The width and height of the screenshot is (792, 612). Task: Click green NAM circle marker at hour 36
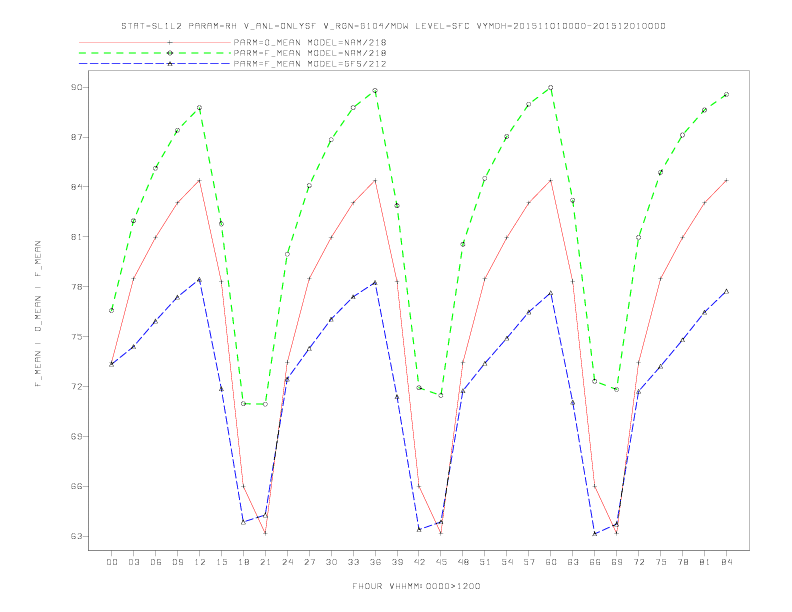(x=375, y=91)
